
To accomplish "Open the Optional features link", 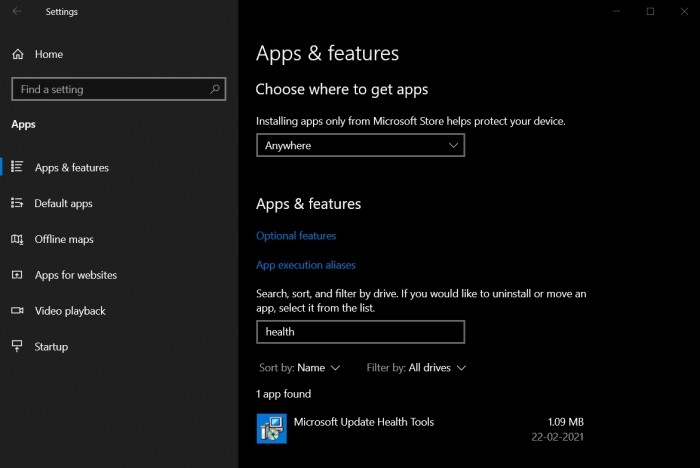I will pyautogui.click(x=296, y=236).
